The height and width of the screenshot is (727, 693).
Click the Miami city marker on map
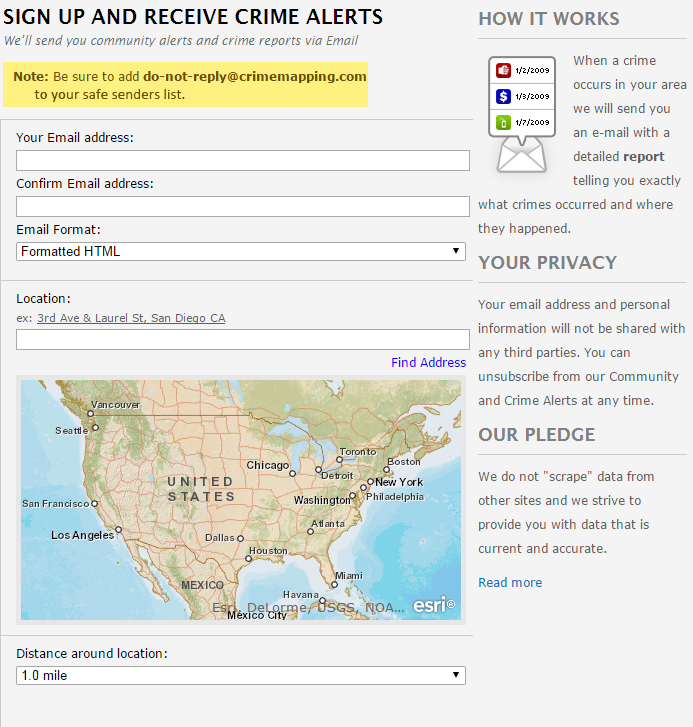334,586
